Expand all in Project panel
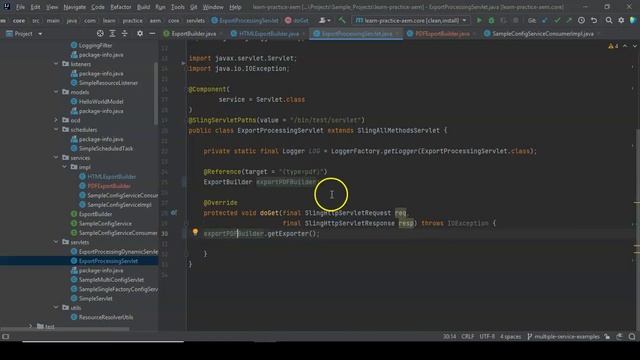 112,33
